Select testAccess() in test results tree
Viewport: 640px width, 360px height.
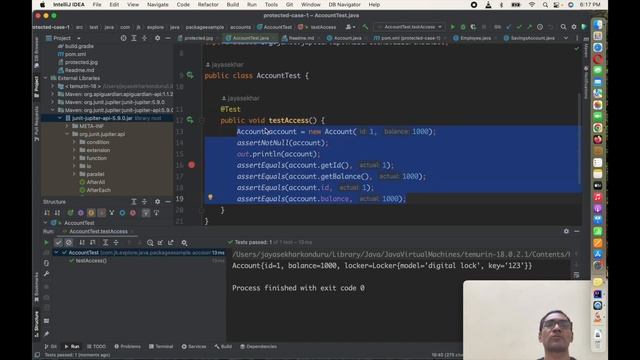click(91, 260)
